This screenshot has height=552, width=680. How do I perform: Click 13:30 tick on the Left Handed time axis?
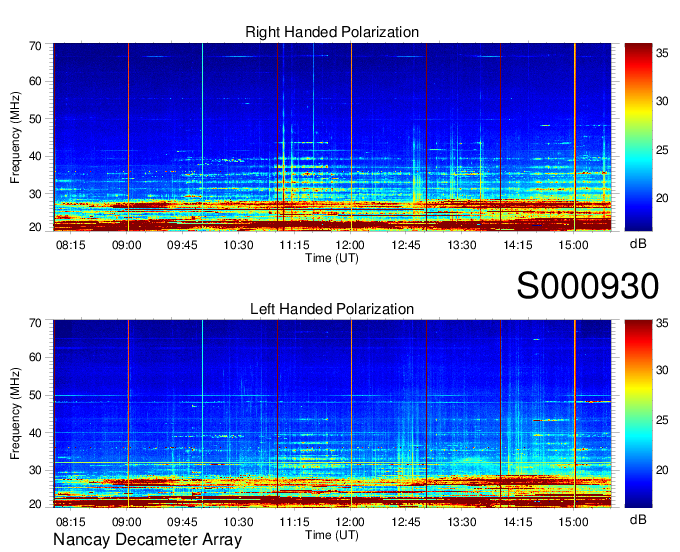click(x=462, y=522)
